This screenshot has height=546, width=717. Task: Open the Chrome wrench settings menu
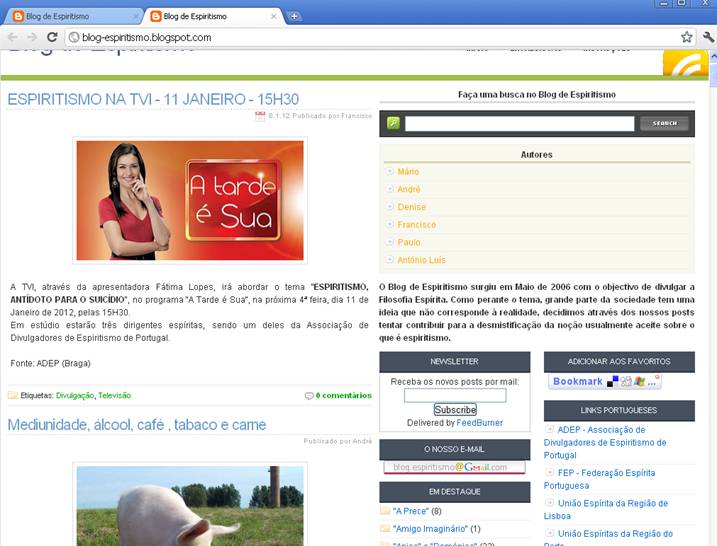(708, 37)
